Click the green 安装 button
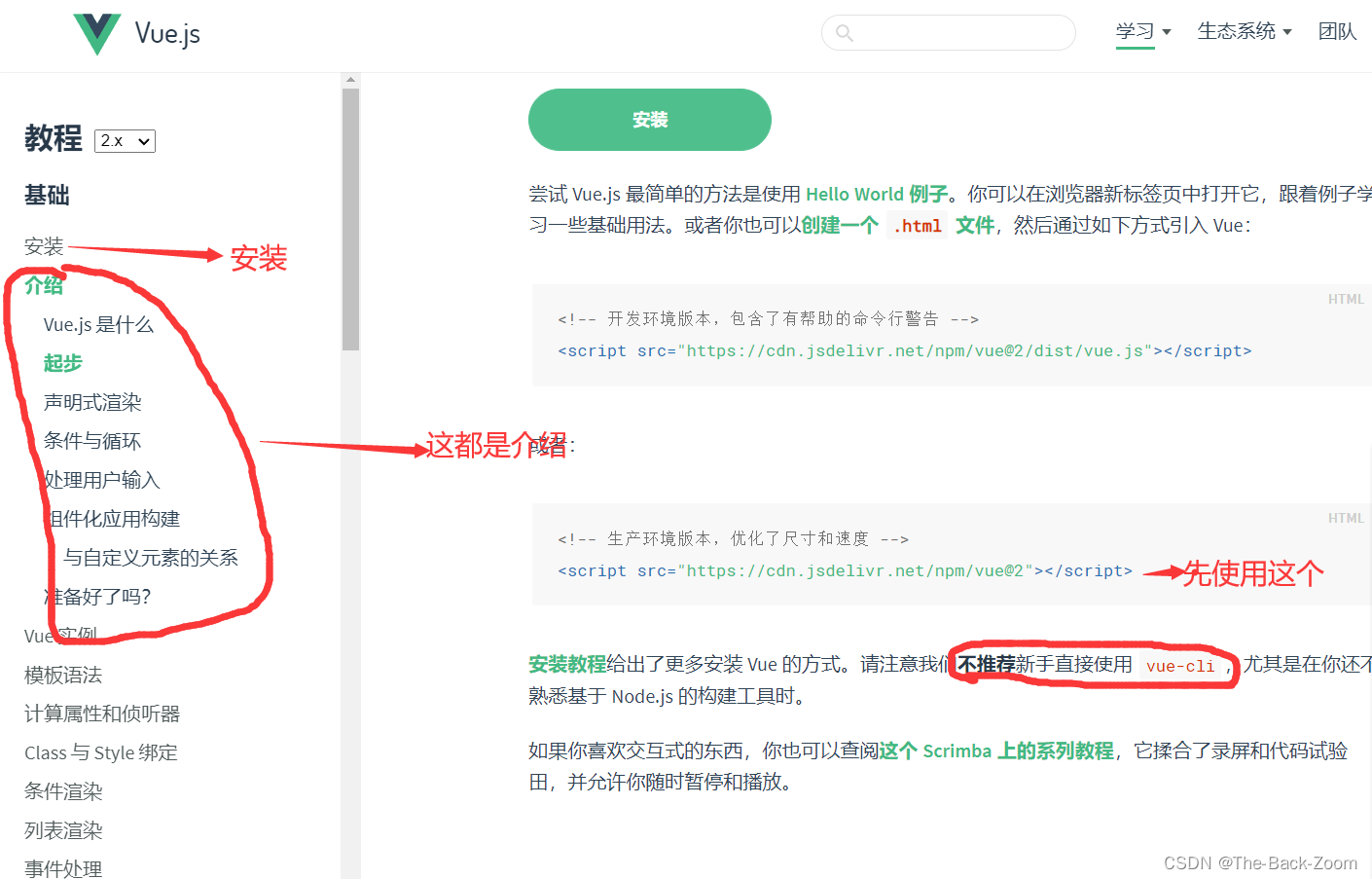1372x879 pixels. click(650, 120)
